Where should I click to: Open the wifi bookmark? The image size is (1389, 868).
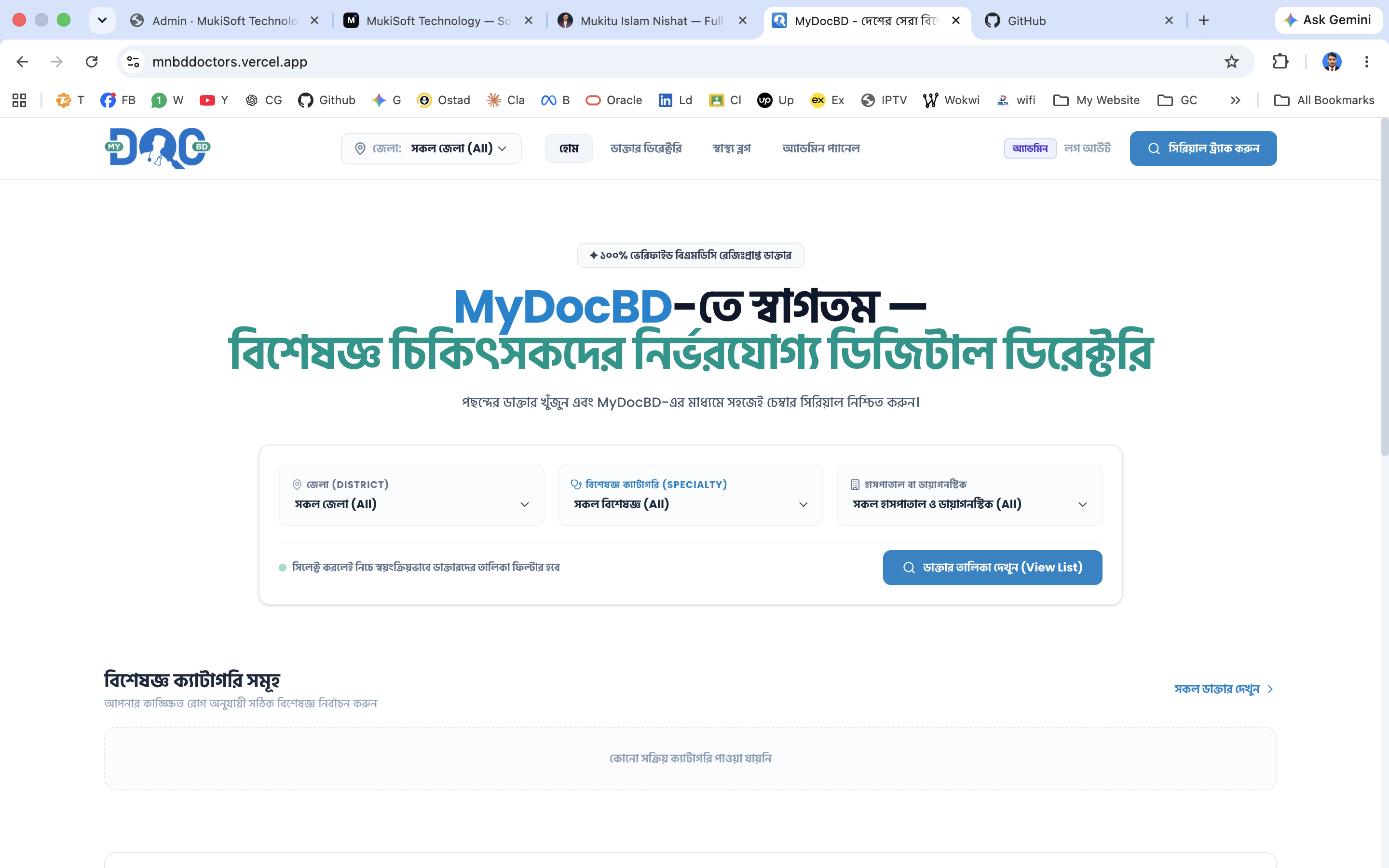(x=1016, y=100)
